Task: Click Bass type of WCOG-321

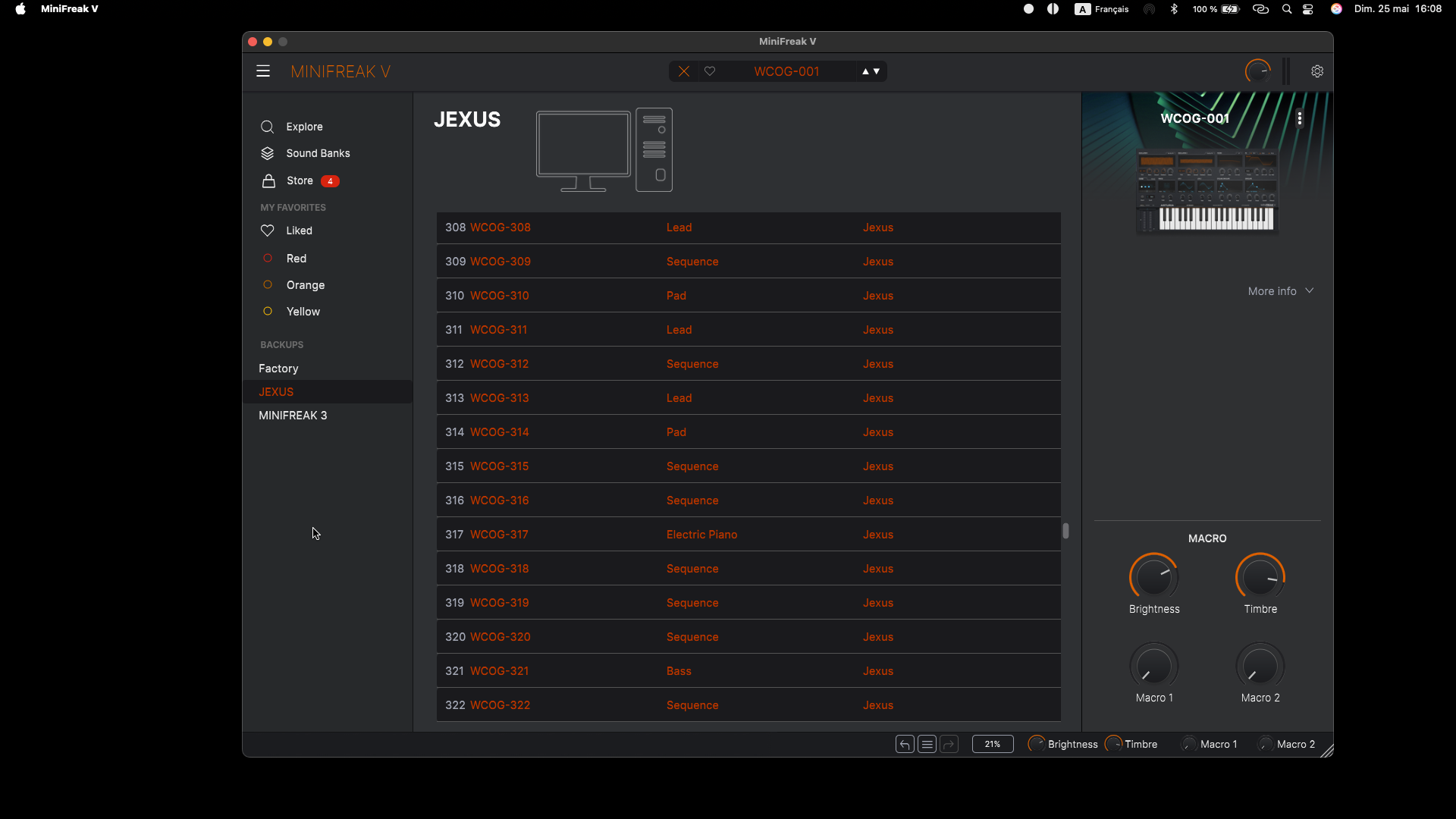Action: tap(679, 671)
